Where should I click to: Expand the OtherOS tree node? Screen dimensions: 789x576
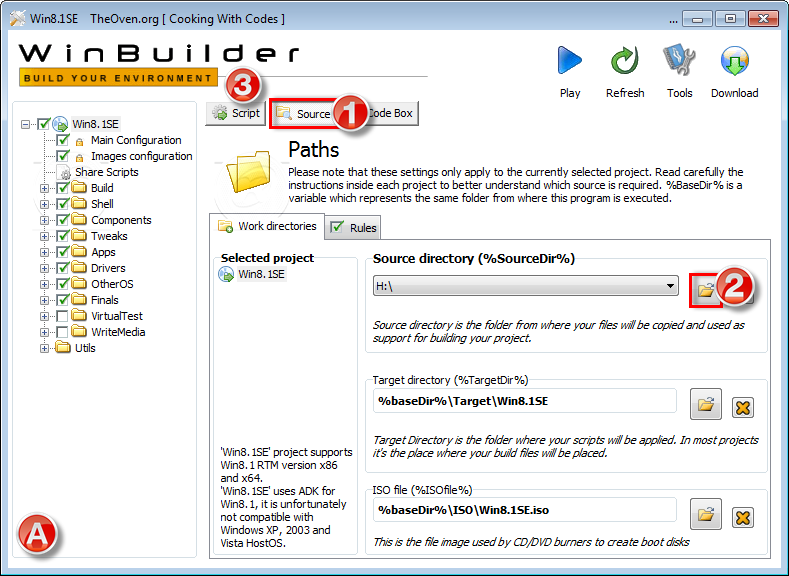[x=44, y=285]
